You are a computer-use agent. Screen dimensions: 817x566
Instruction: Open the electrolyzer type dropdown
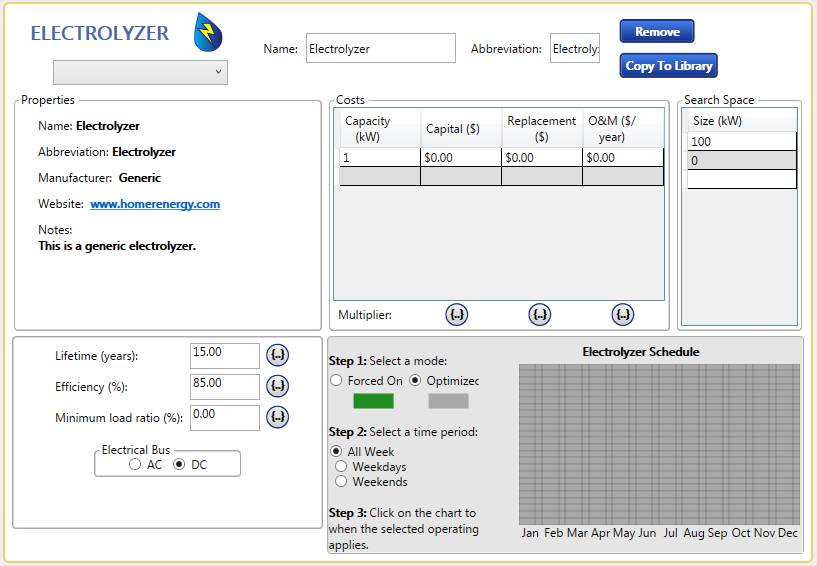coord(140,72)
